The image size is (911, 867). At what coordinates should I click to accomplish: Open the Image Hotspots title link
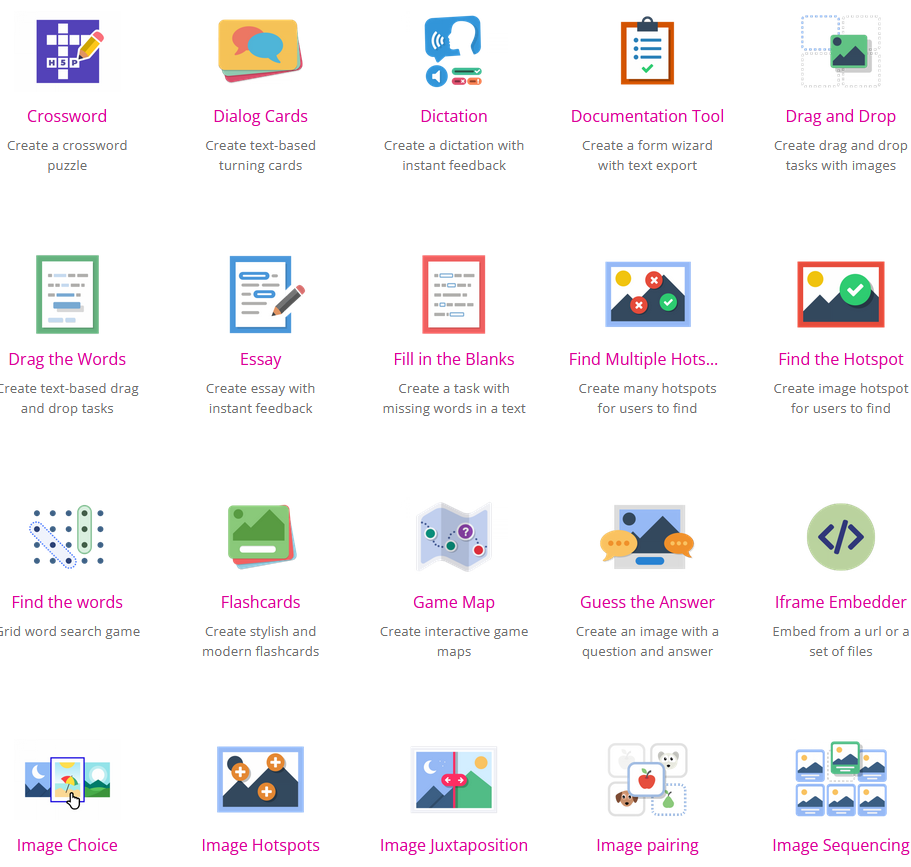coord(260,845)
